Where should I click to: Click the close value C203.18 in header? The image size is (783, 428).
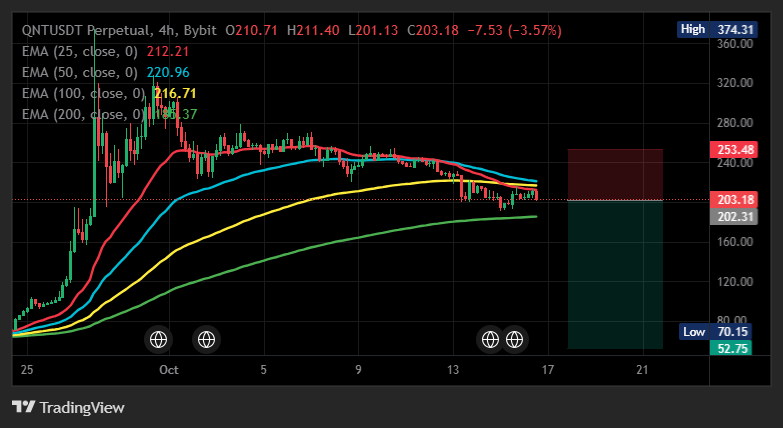[433, 30]
